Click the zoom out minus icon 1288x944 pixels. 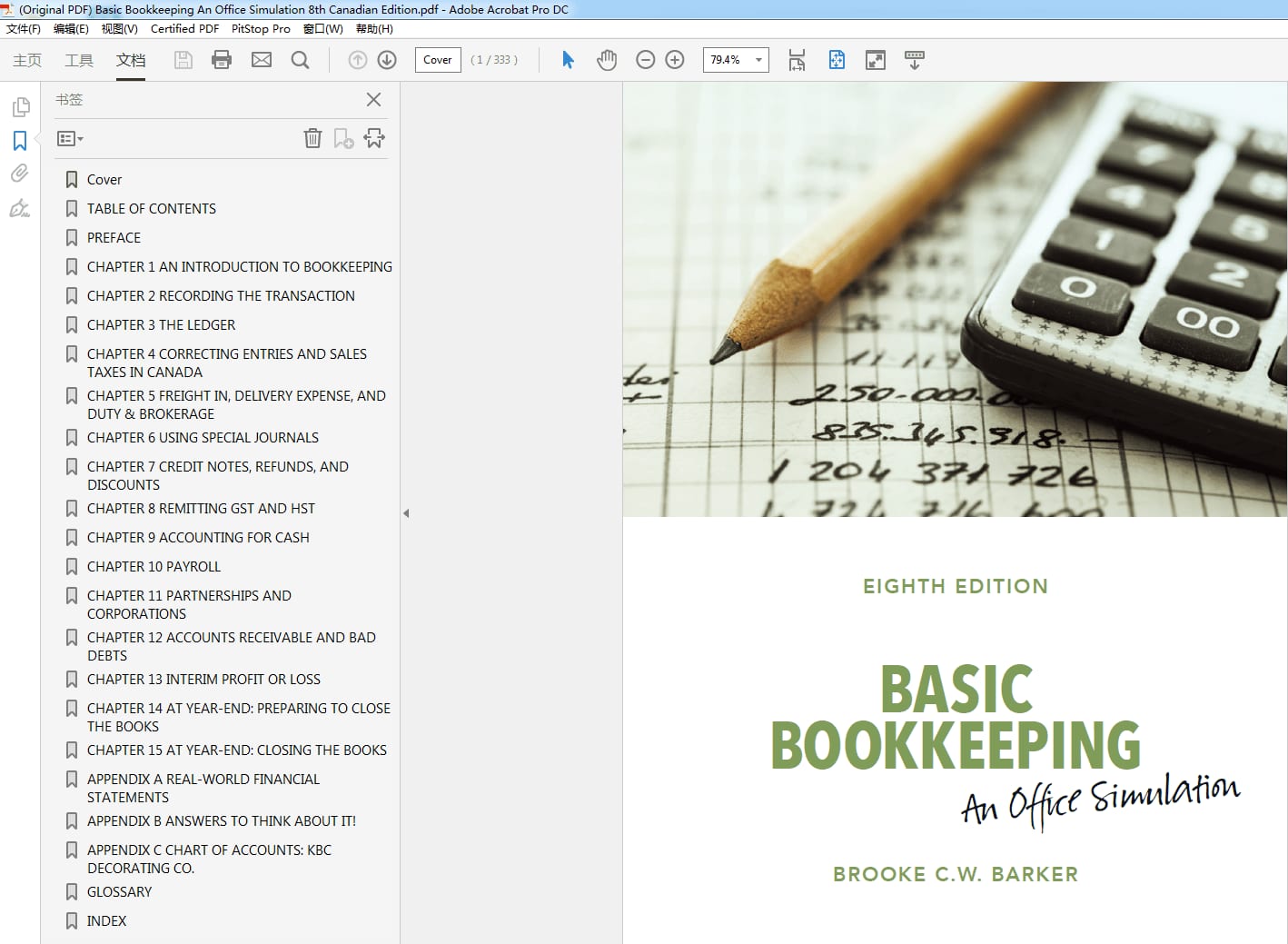(646, 60)
